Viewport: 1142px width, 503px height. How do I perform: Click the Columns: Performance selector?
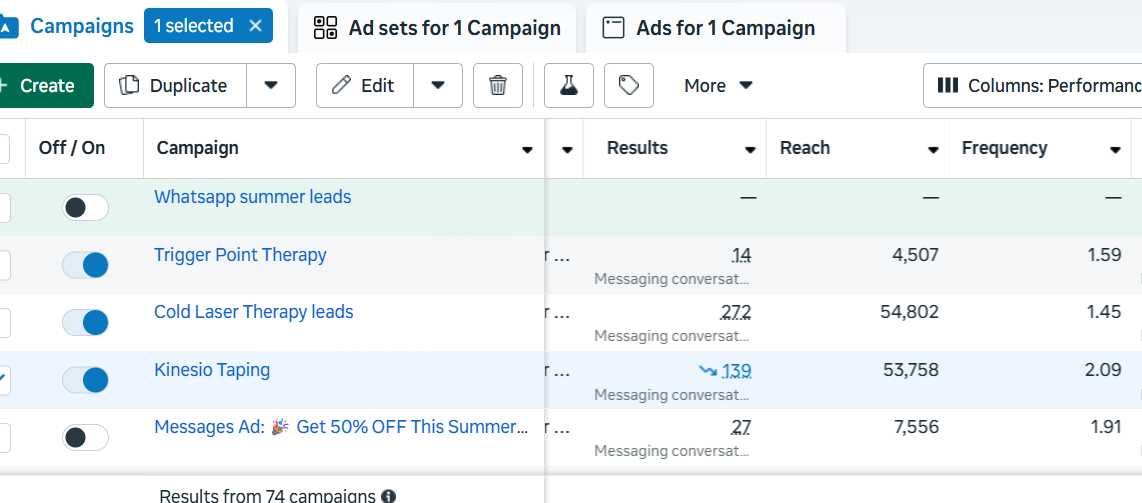(1035, 86)
